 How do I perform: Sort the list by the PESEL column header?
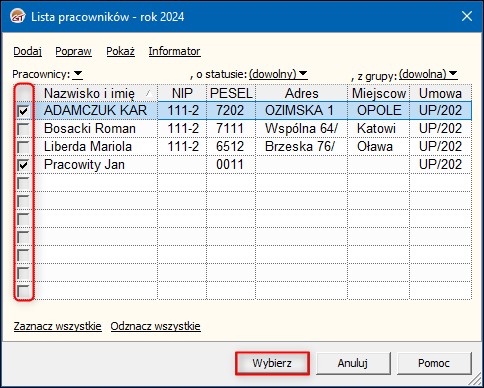coord(231,93)
